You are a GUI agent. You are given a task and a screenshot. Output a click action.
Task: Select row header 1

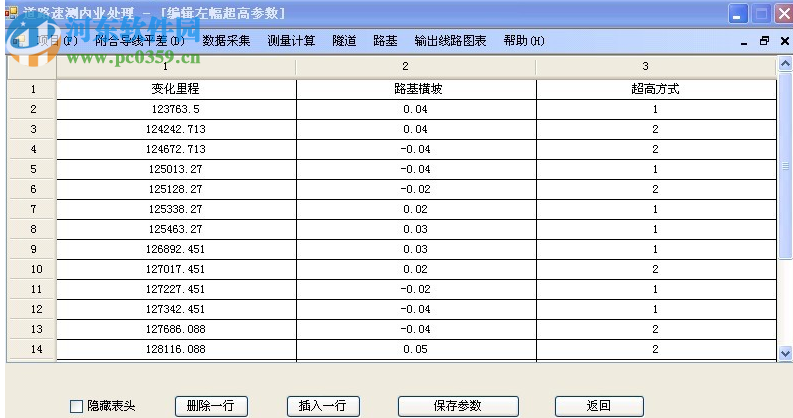coord(32,89)
